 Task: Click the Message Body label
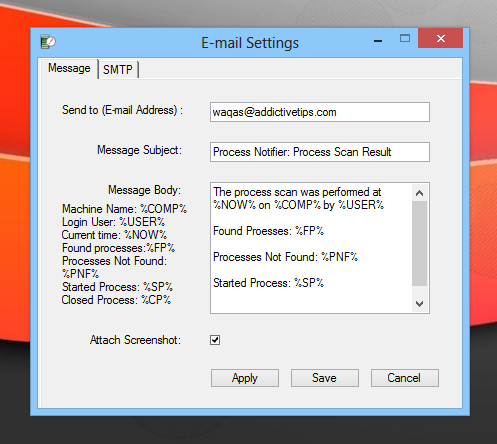tap(144, 190)
